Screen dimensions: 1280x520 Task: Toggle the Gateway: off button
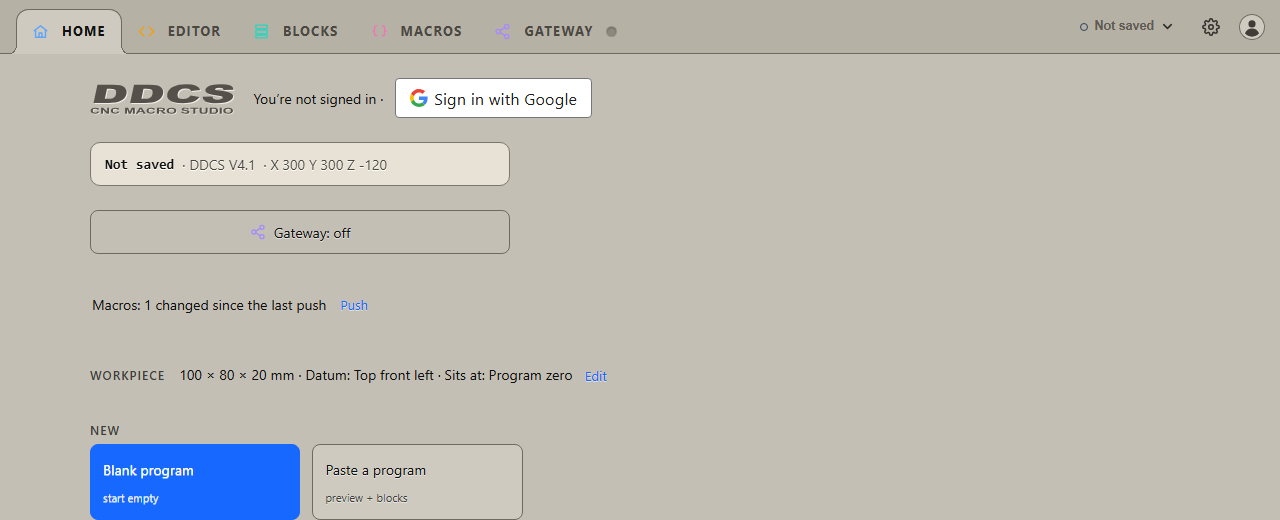[x=300, y=232]
